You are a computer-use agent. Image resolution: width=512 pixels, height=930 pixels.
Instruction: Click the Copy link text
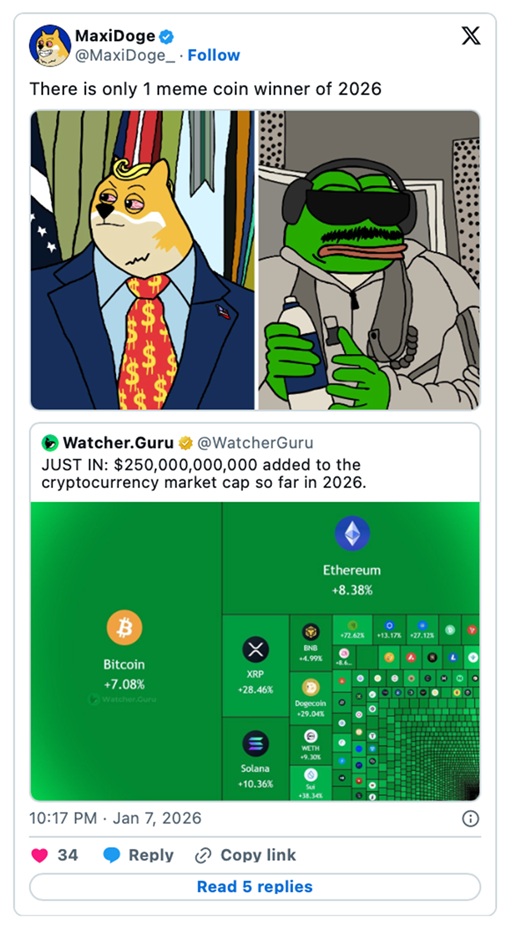point(258,855)
